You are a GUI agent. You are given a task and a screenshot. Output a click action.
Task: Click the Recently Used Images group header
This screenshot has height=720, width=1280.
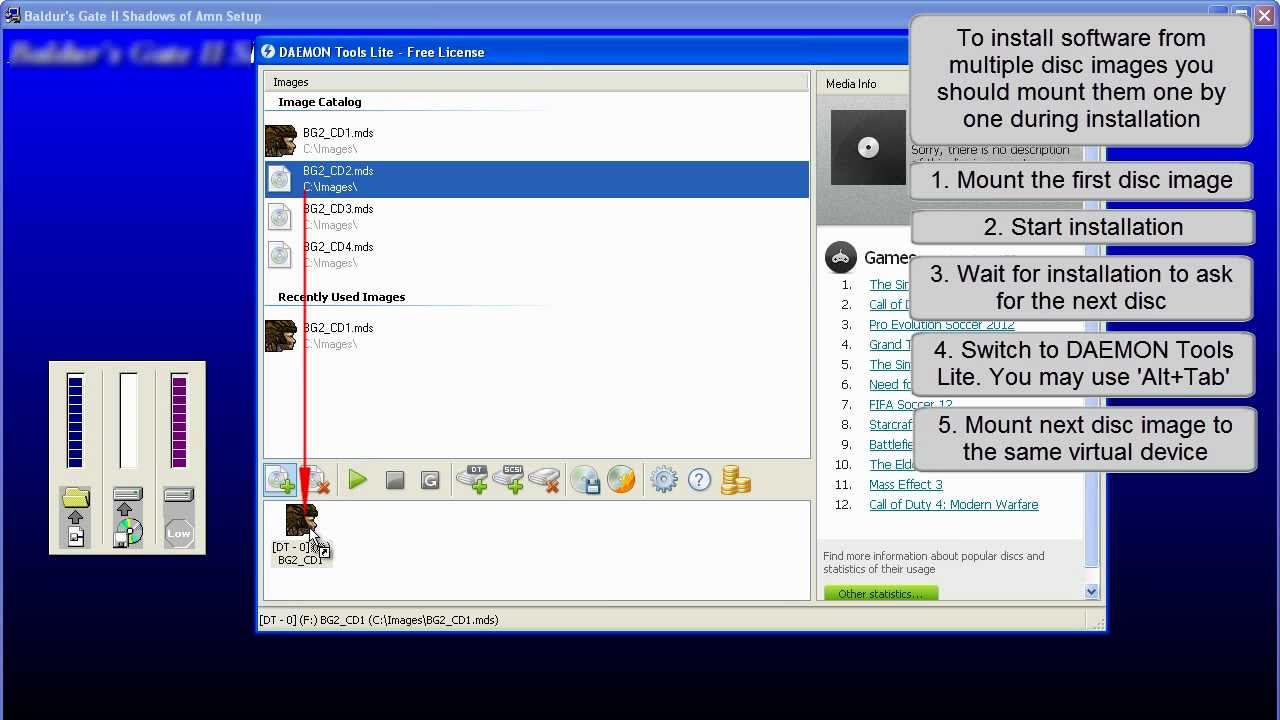tap(341, 297)
